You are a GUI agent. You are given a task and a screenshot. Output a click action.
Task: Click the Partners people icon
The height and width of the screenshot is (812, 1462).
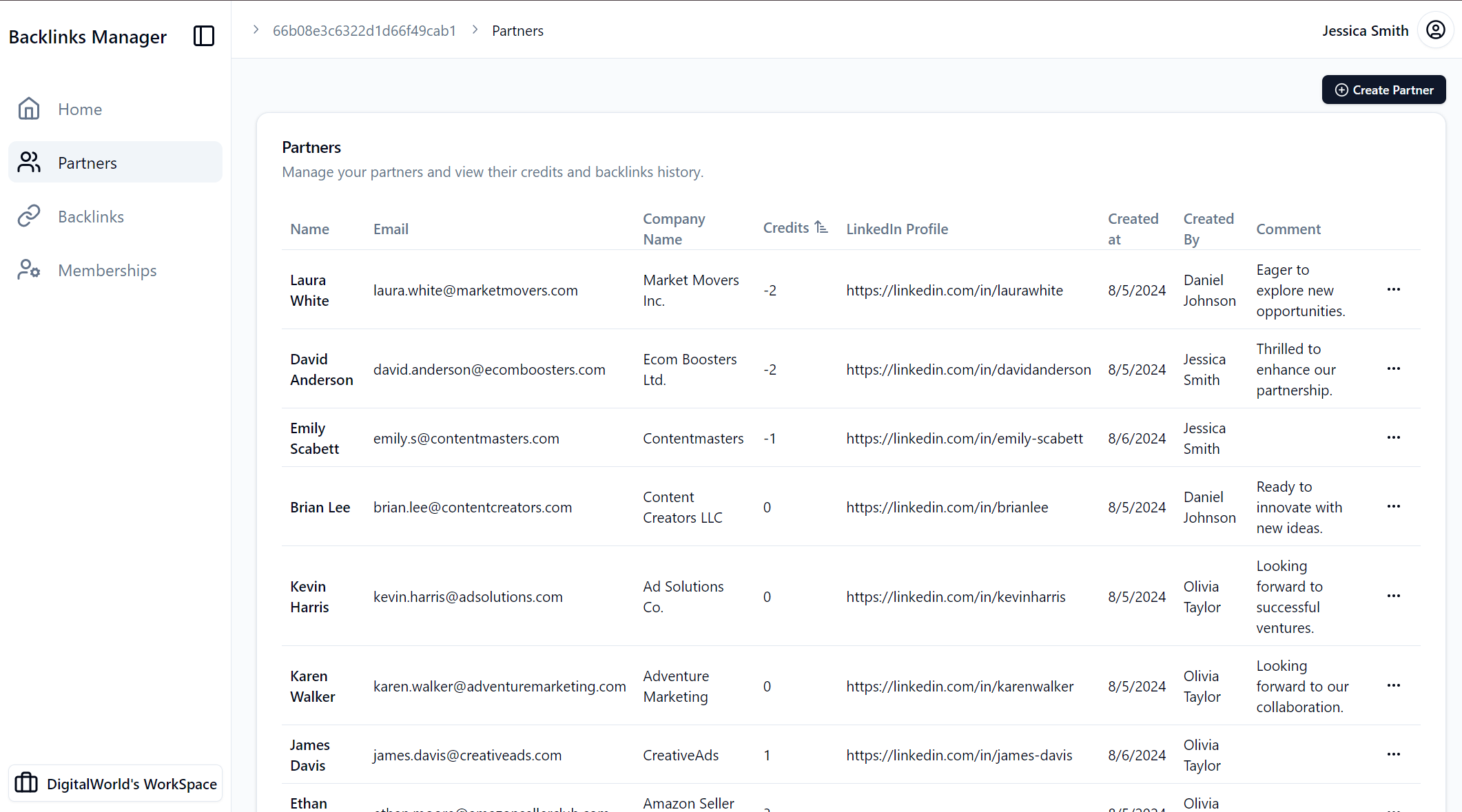[x=29, y=163]
